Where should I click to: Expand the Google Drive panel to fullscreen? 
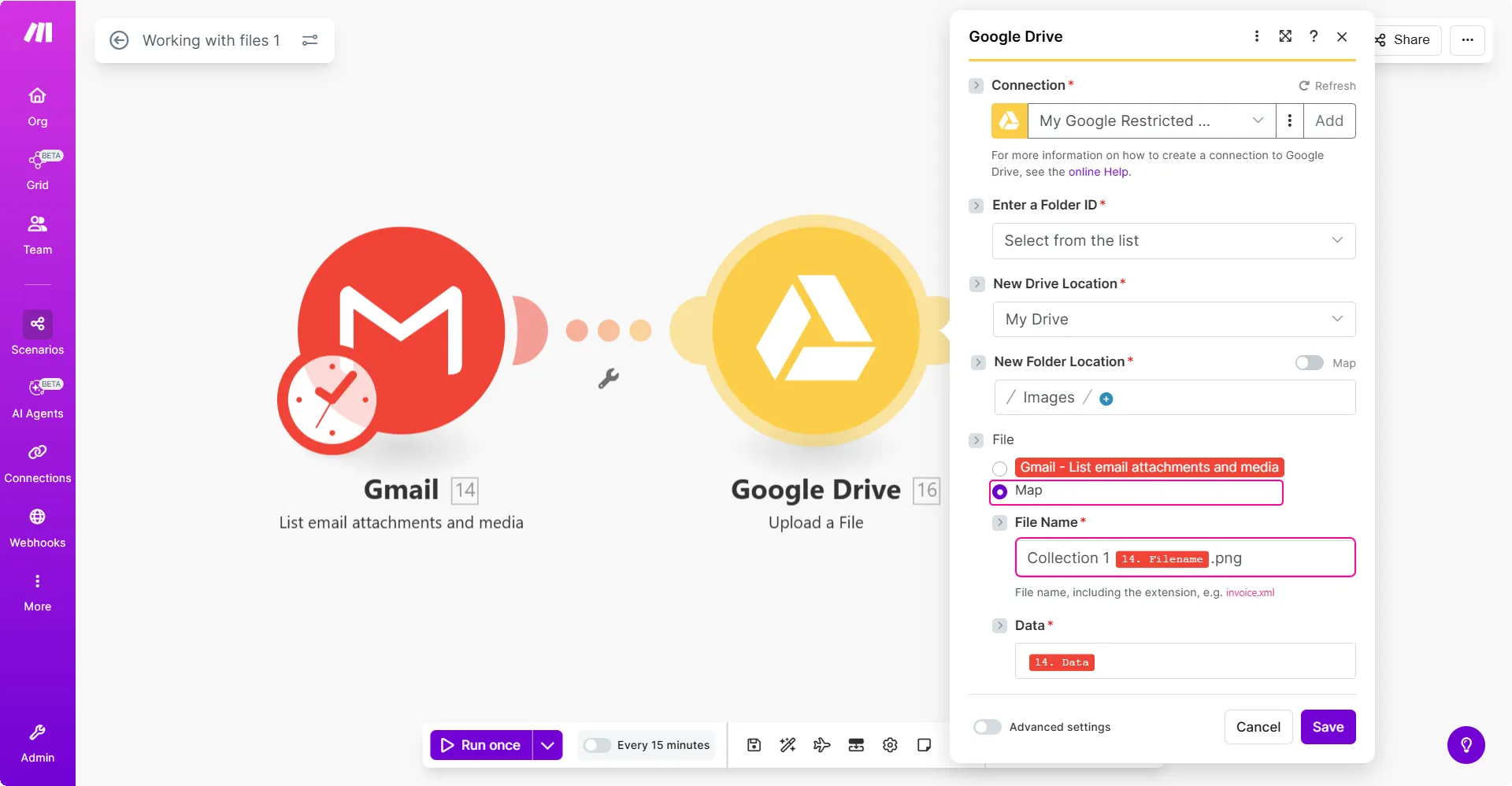[x=1285, y=36]
